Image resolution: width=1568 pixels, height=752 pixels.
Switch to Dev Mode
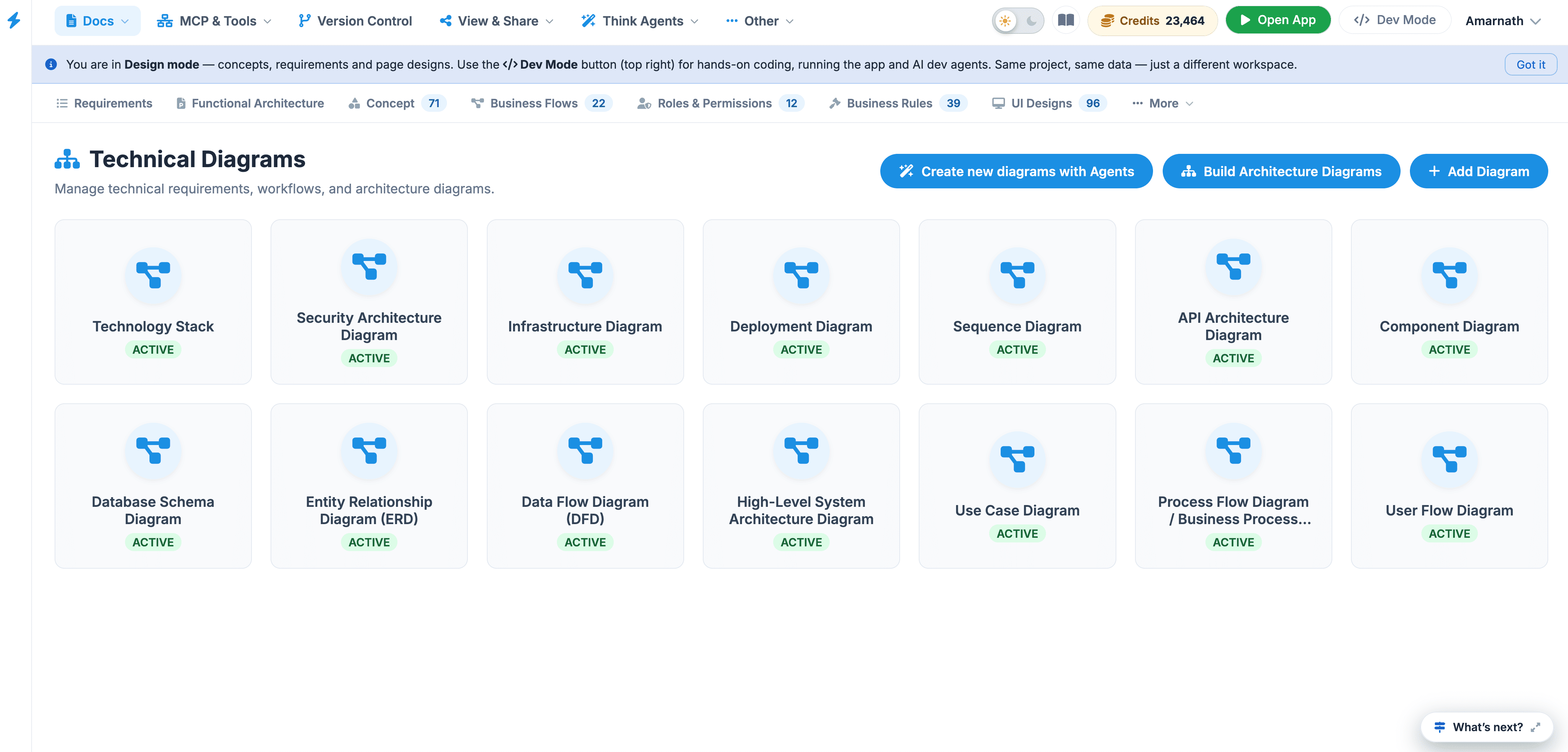click(1394, 20)
